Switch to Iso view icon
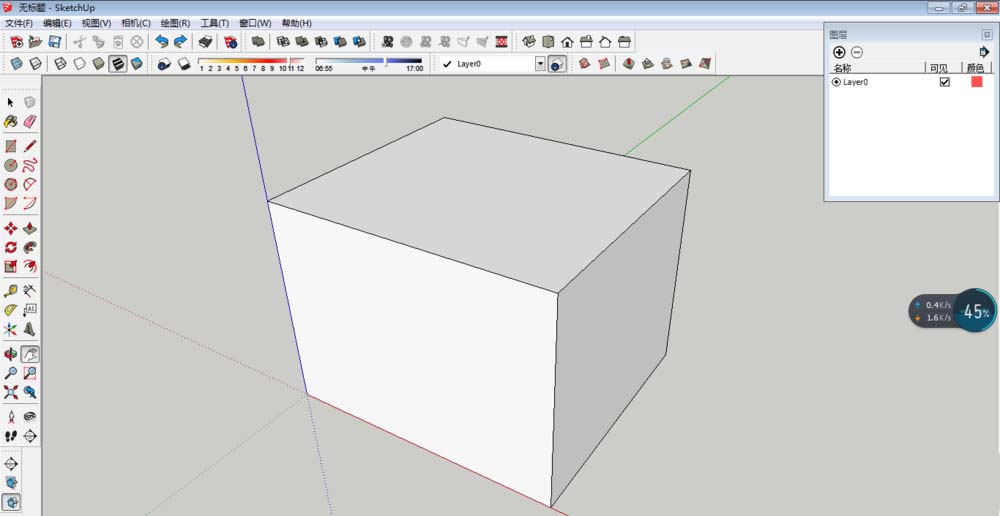The height and width of the screenshot is (516, 1000). tap(529, 42)
